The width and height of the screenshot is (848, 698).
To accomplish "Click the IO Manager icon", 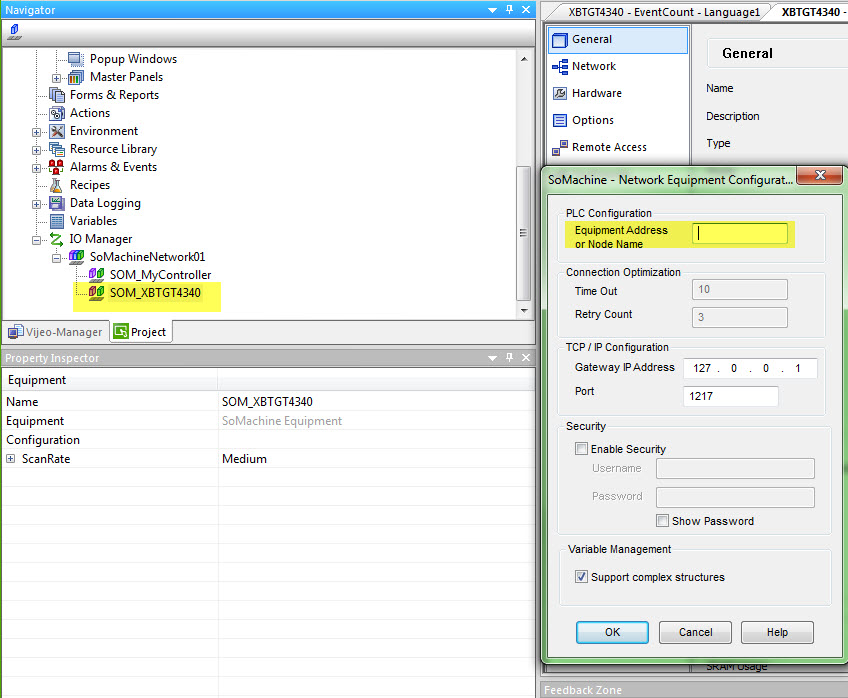I will [x=56, y=238].
